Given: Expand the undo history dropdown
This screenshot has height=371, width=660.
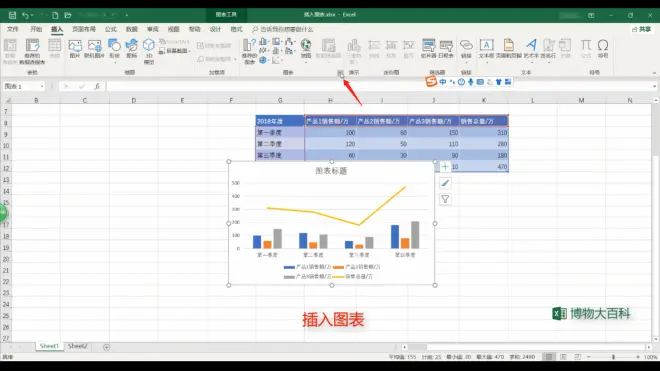Looking at the screenshot, I should (32, 16).
